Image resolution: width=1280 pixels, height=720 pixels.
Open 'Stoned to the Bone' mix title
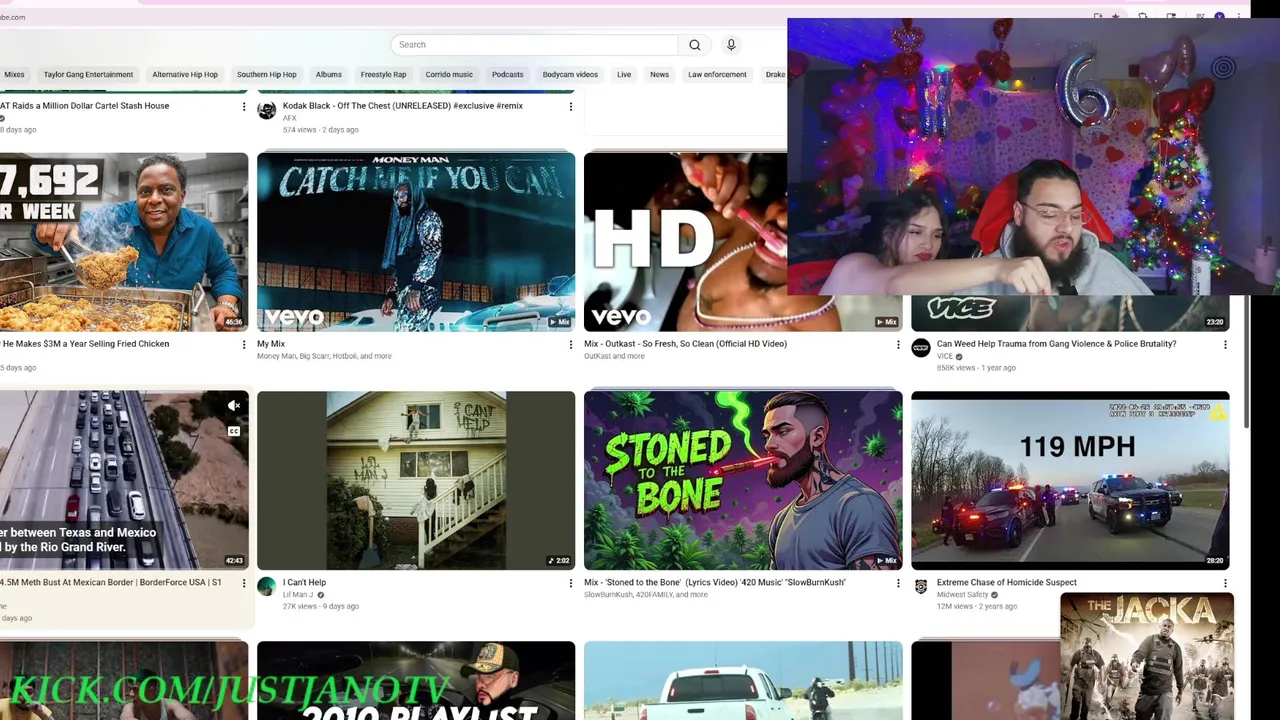(x=715, y=583)
